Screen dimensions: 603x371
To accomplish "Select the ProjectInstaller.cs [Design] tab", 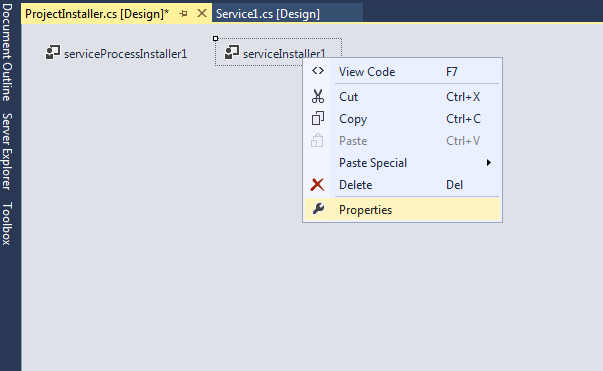I will click(x=97, y=14).
